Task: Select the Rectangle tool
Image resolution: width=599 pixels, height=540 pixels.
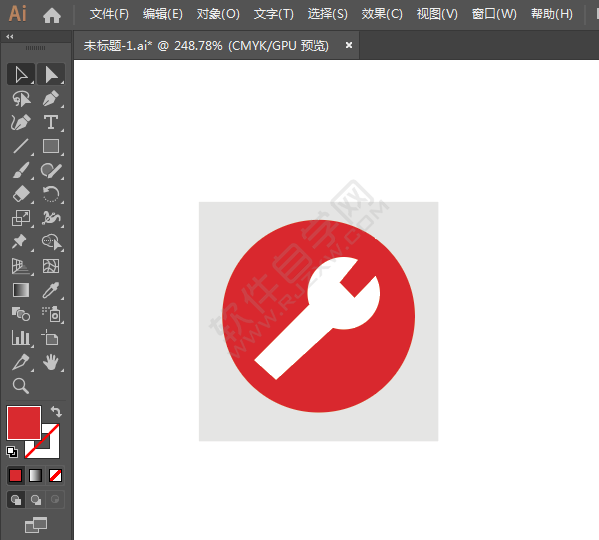Action: [51, 146]
